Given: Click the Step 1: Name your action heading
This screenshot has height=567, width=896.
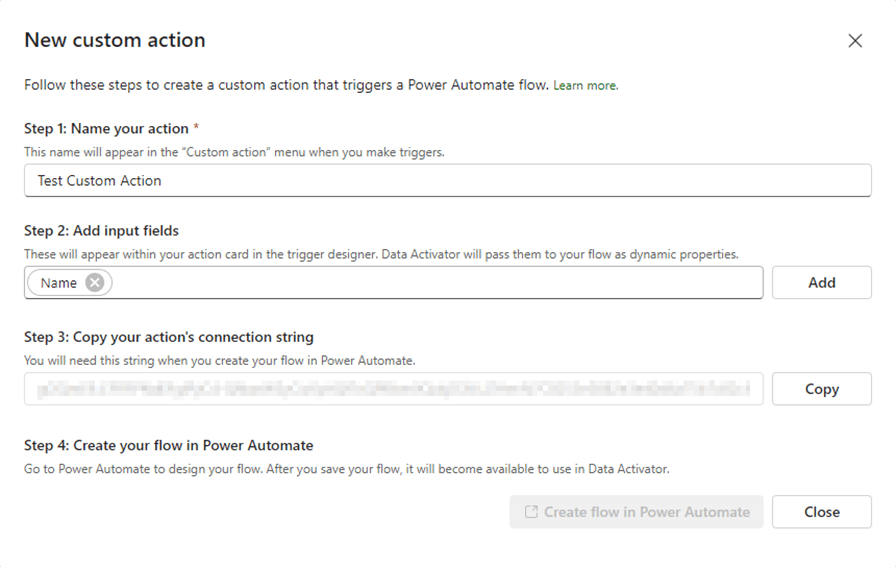Looking at the screenshot, I should [106, 129].
